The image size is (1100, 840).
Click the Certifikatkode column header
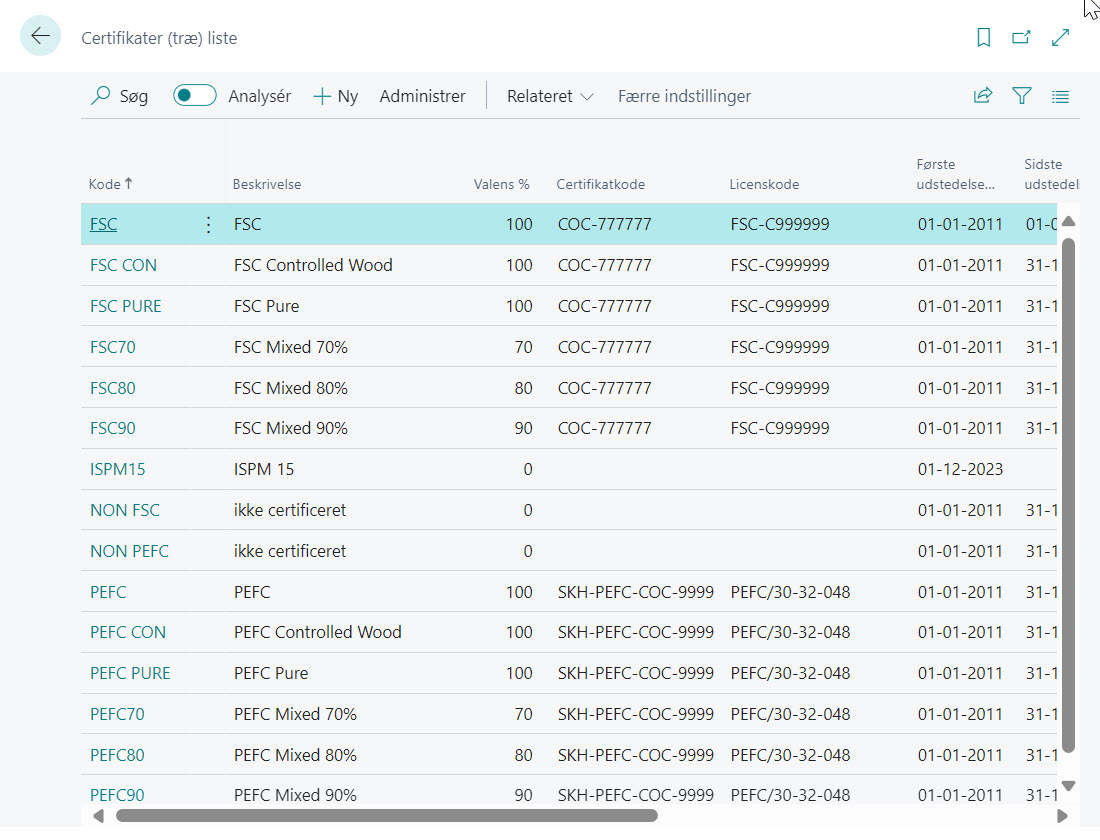coord(601,184)
